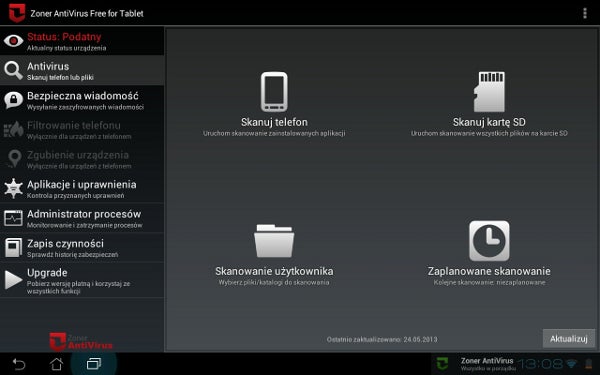600x375 pixels.
Task: Click the log pages icon for Zapis czynności
Action: (x=13, y=248)
